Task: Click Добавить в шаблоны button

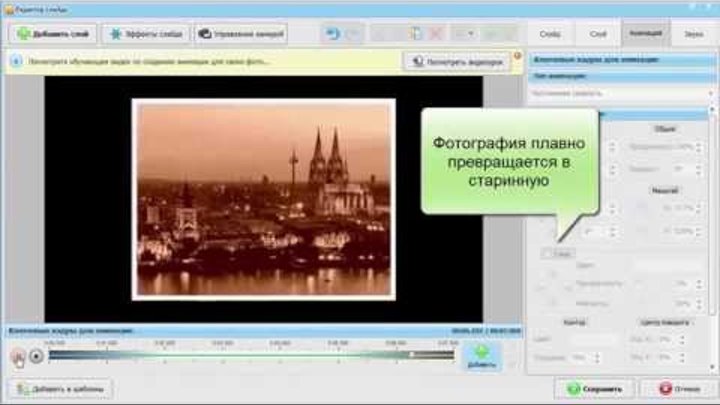Action: tap(62, 388)
